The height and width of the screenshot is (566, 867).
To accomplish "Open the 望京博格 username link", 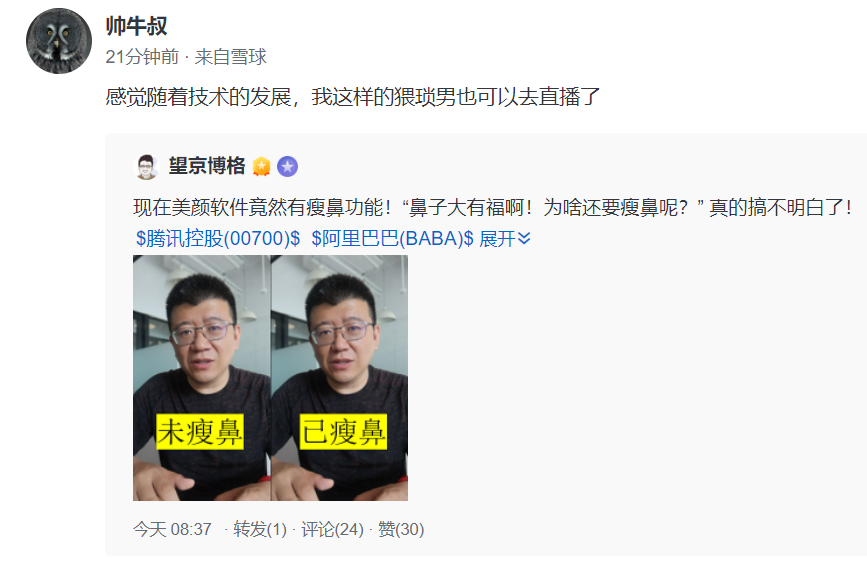I will click(207, 166).
